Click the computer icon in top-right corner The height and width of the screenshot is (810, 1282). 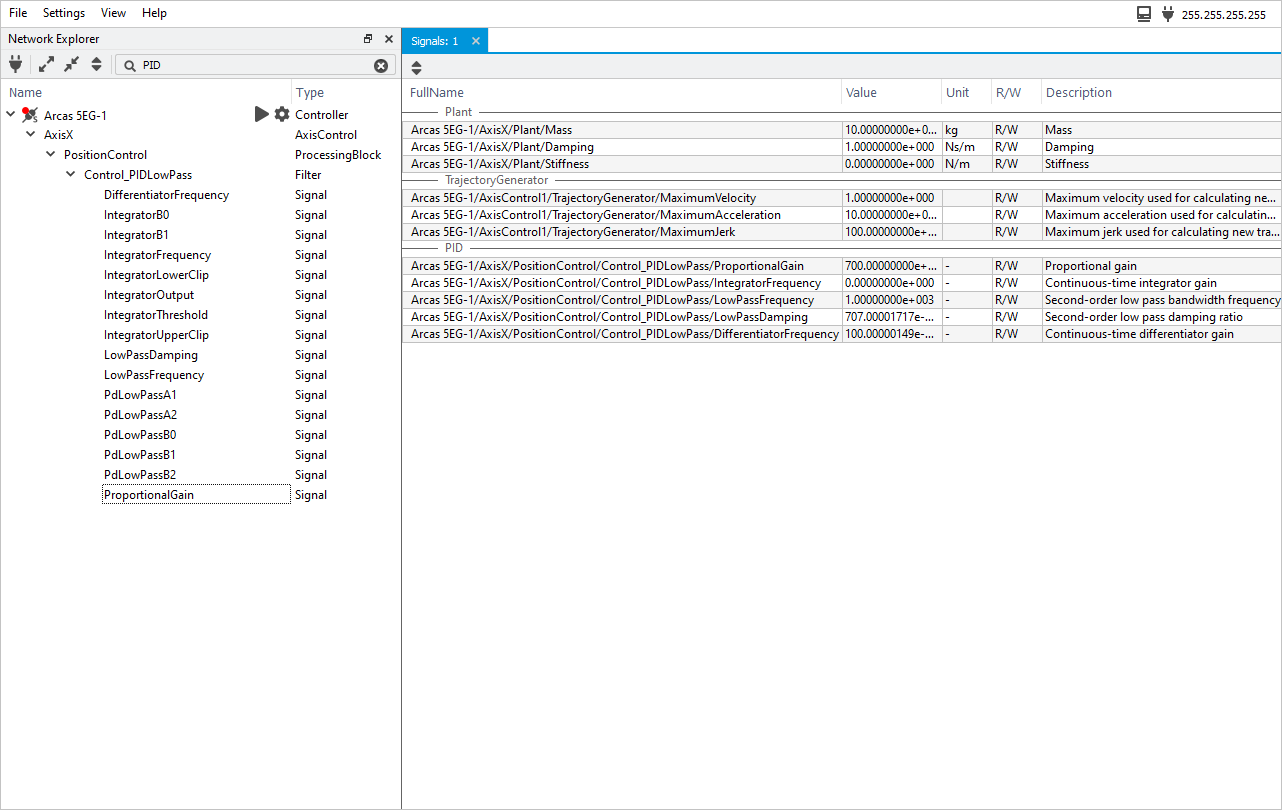[x=1144, y=14]
